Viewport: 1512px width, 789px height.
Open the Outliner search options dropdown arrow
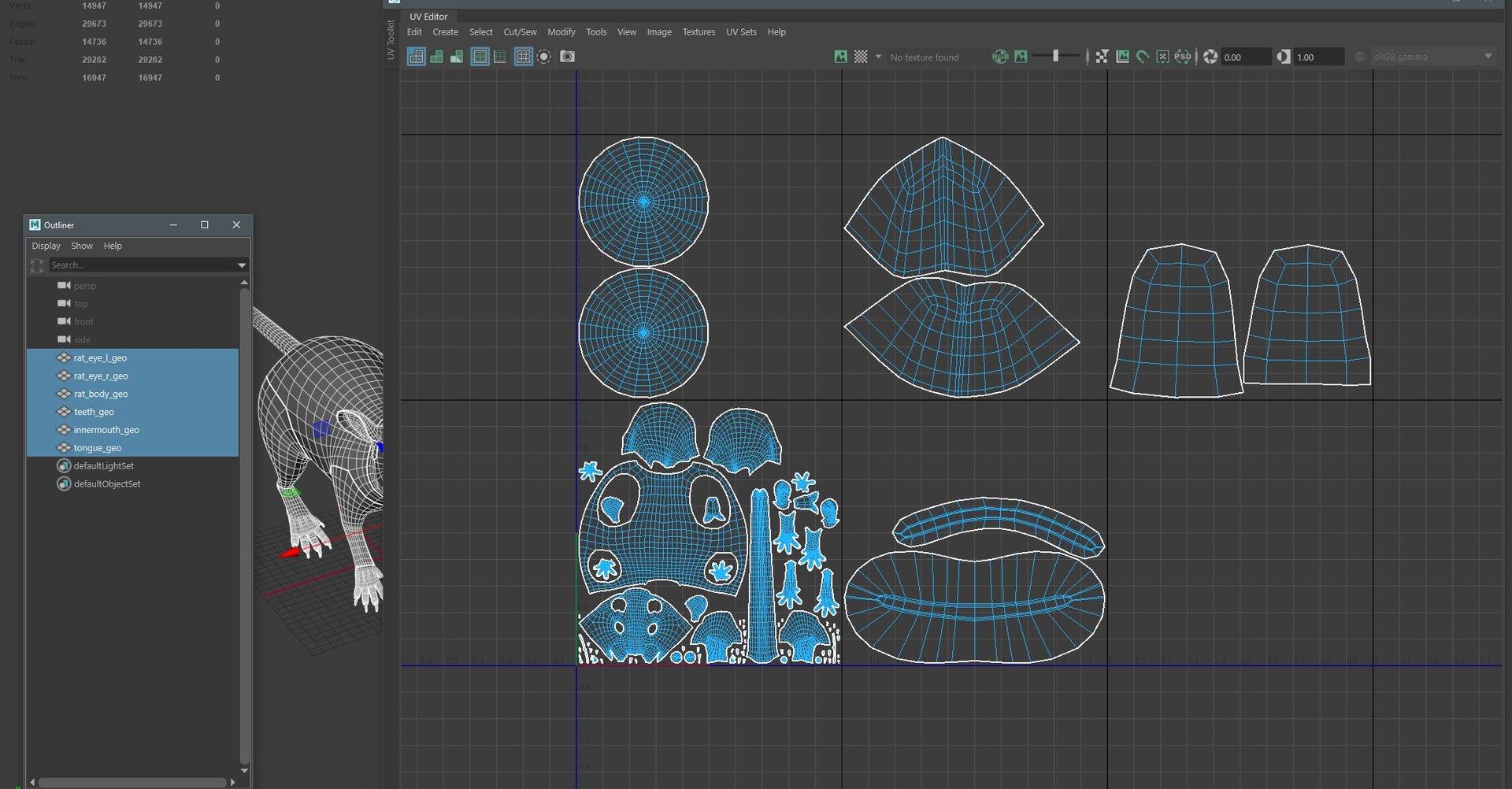[242, 265]
